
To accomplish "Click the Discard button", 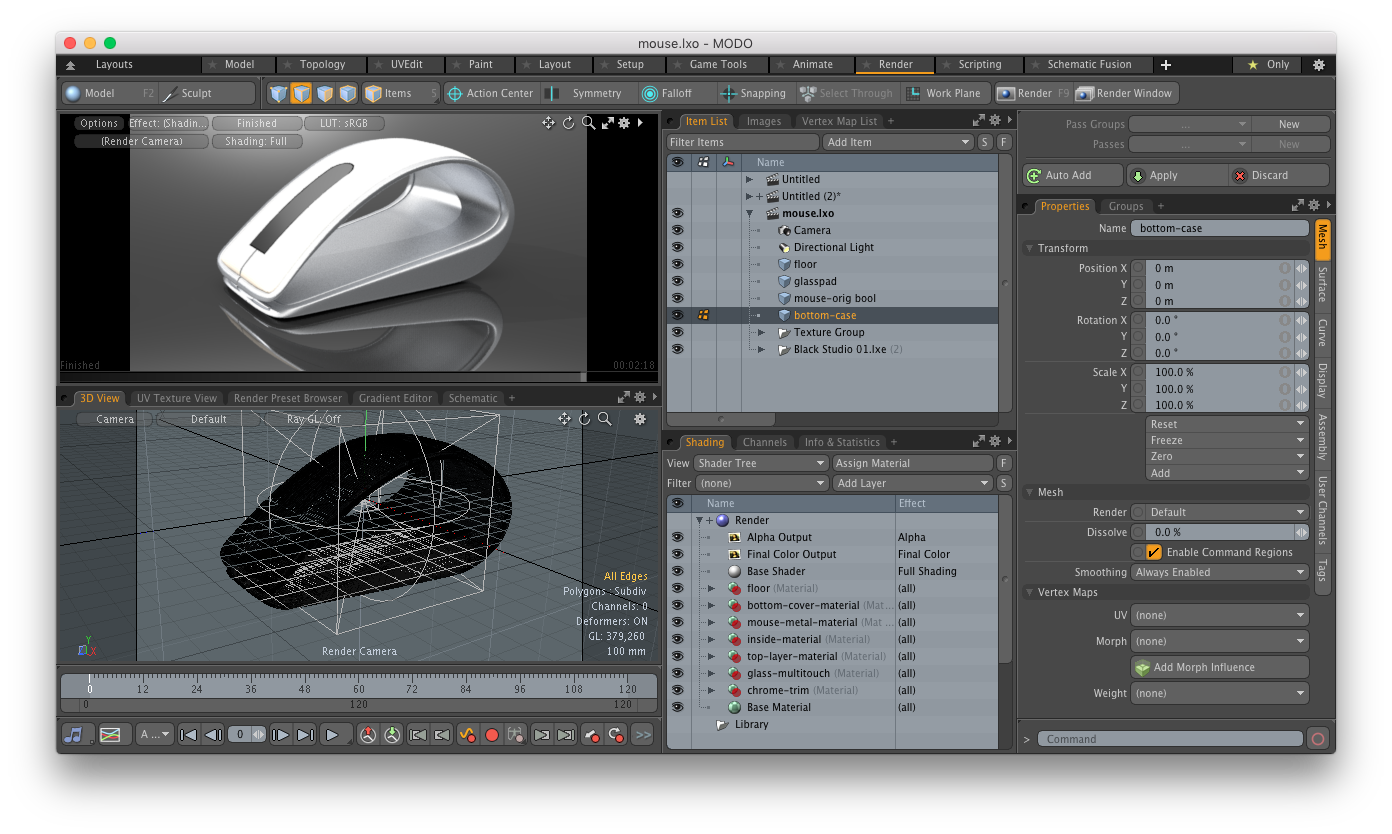I will (x=1279, y=175).
